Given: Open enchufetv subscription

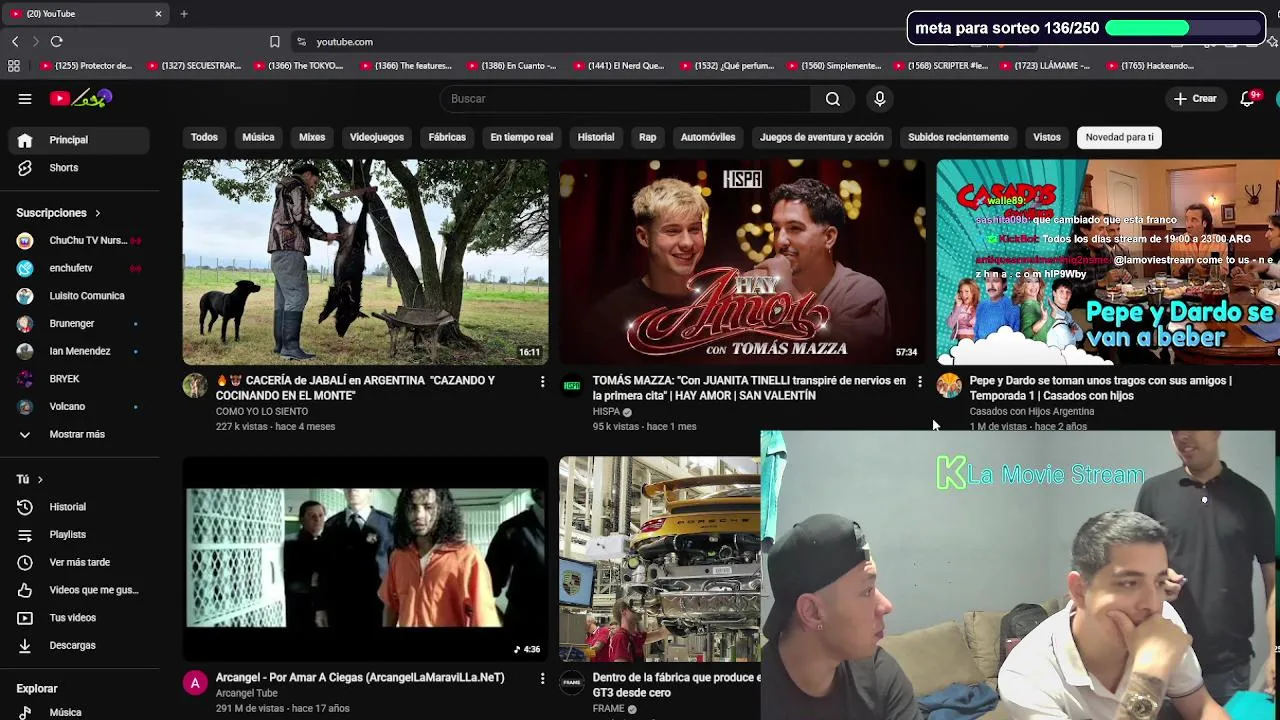Looking at the screenshot, I should click(80, 268).
